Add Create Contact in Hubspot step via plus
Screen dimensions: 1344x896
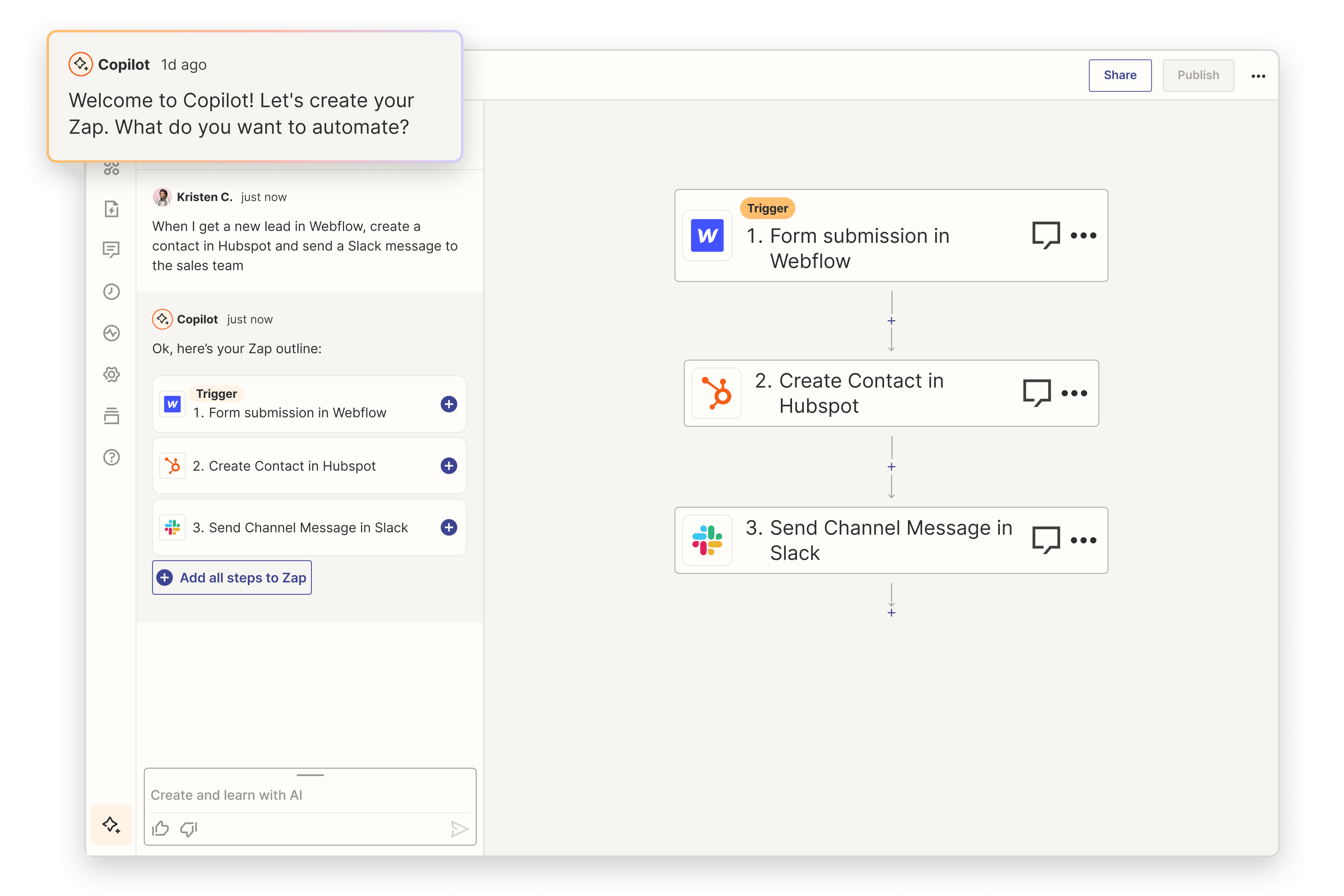(449, 466)
